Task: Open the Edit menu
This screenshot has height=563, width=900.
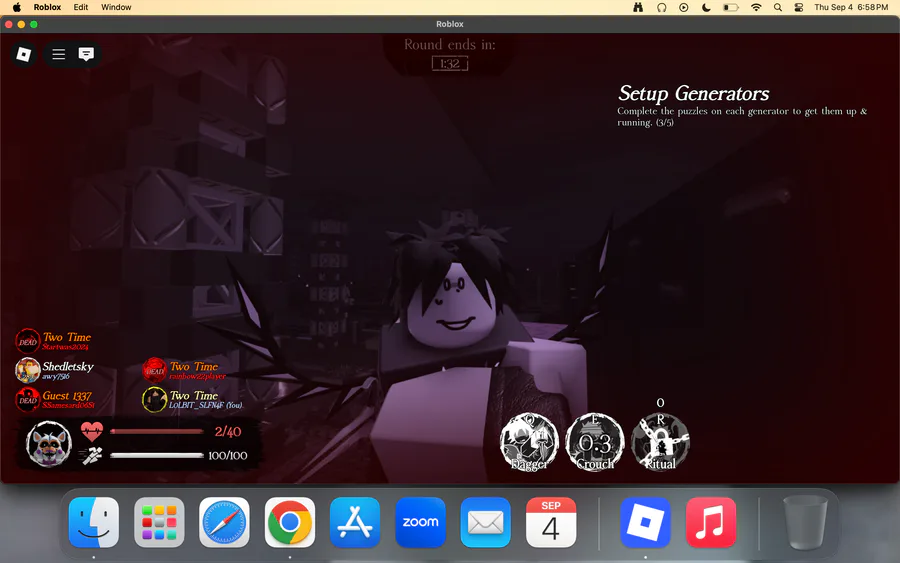Action: (81, 7)
